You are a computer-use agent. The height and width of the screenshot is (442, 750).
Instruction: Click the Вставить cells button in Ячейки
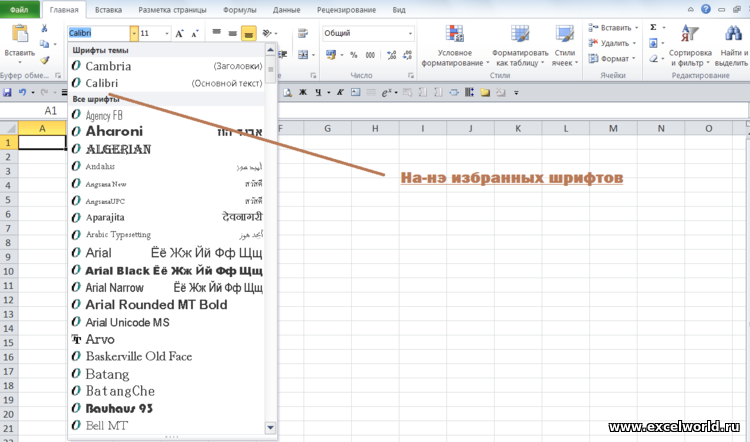coord(613,28)
